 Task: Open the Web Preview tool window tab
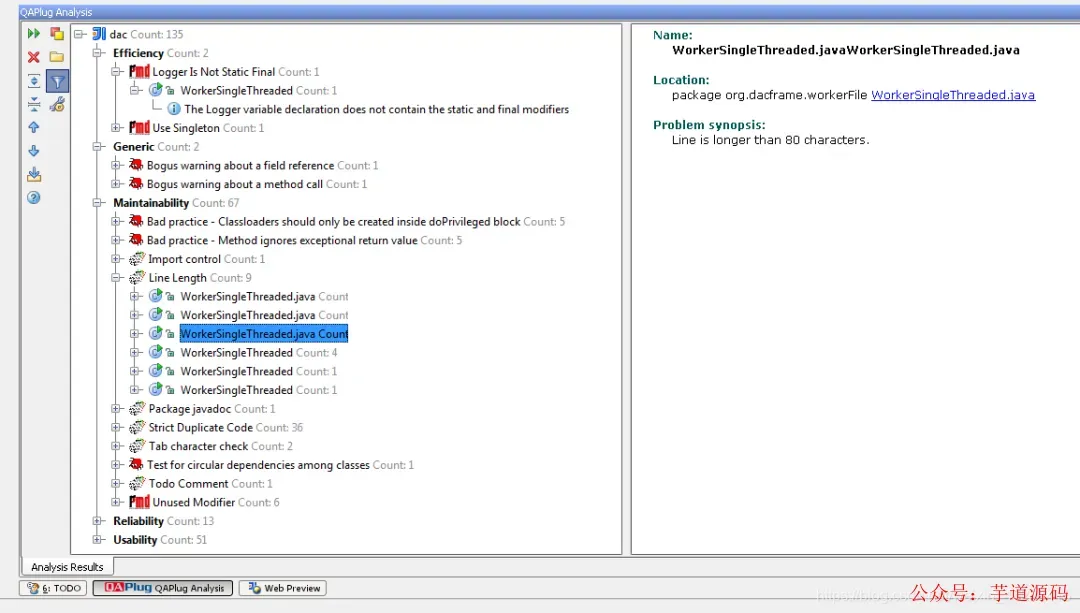point(282,588)
